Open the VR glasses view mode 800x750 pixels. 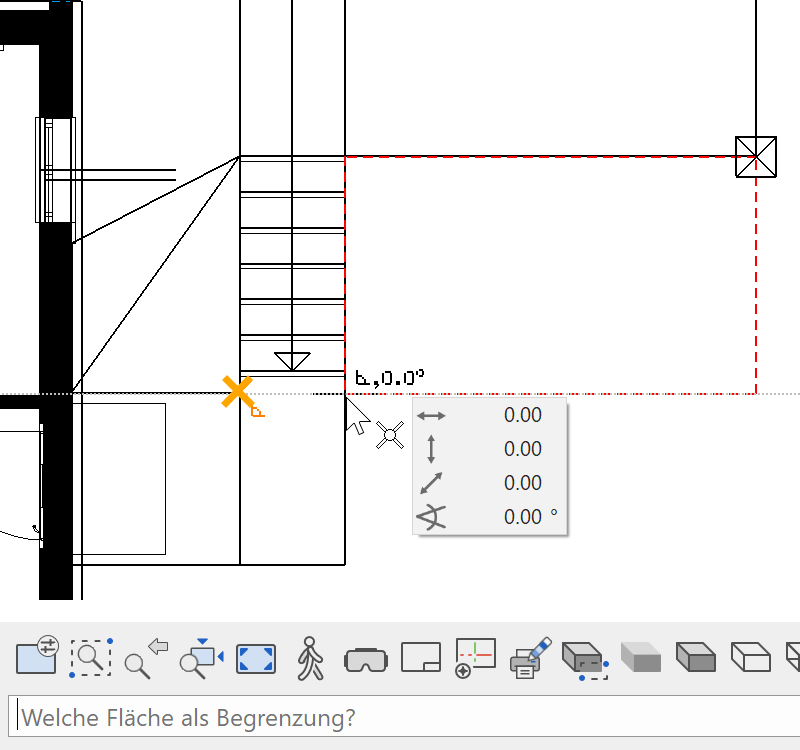(364, 658)
